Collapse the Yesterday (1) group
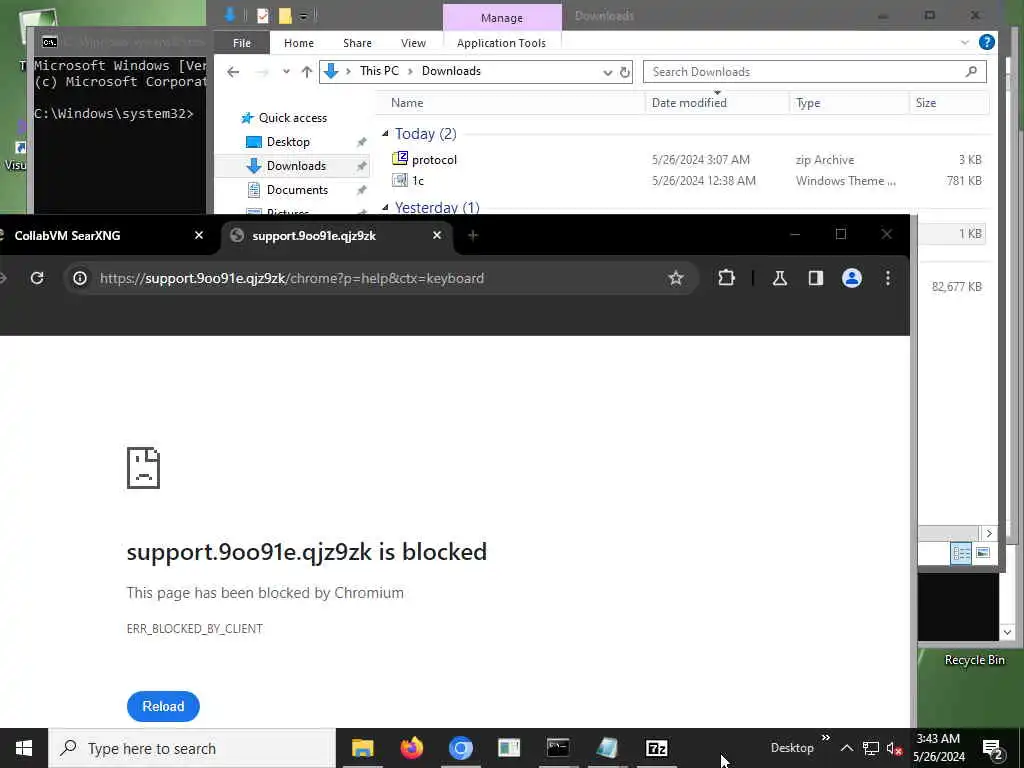The image size is (1024, 768). coord(385,207)
